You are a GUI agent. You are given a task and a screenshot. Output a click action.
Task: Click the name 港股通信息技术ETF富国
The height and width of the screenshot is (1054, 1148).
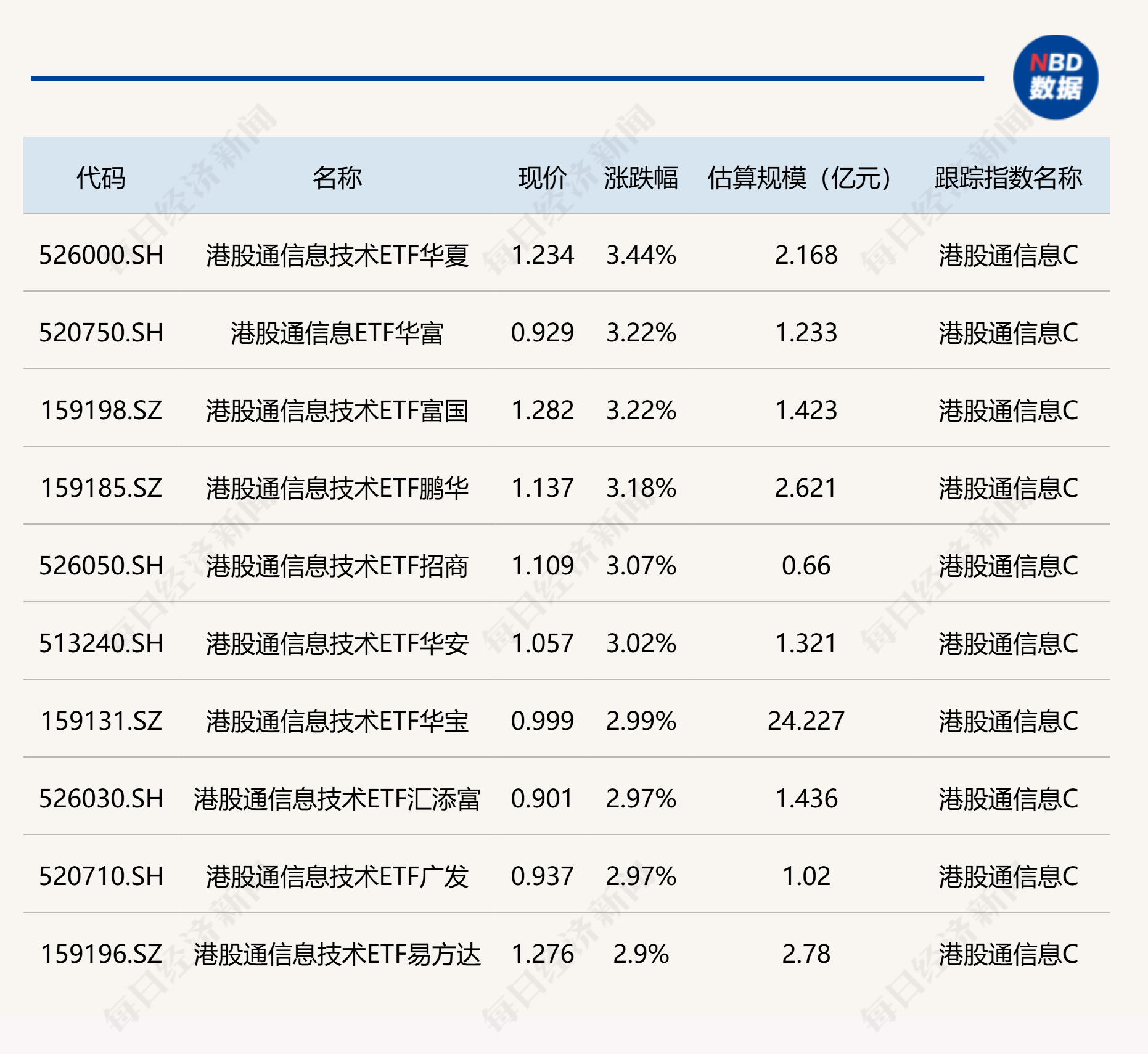[x=337, y=411]
